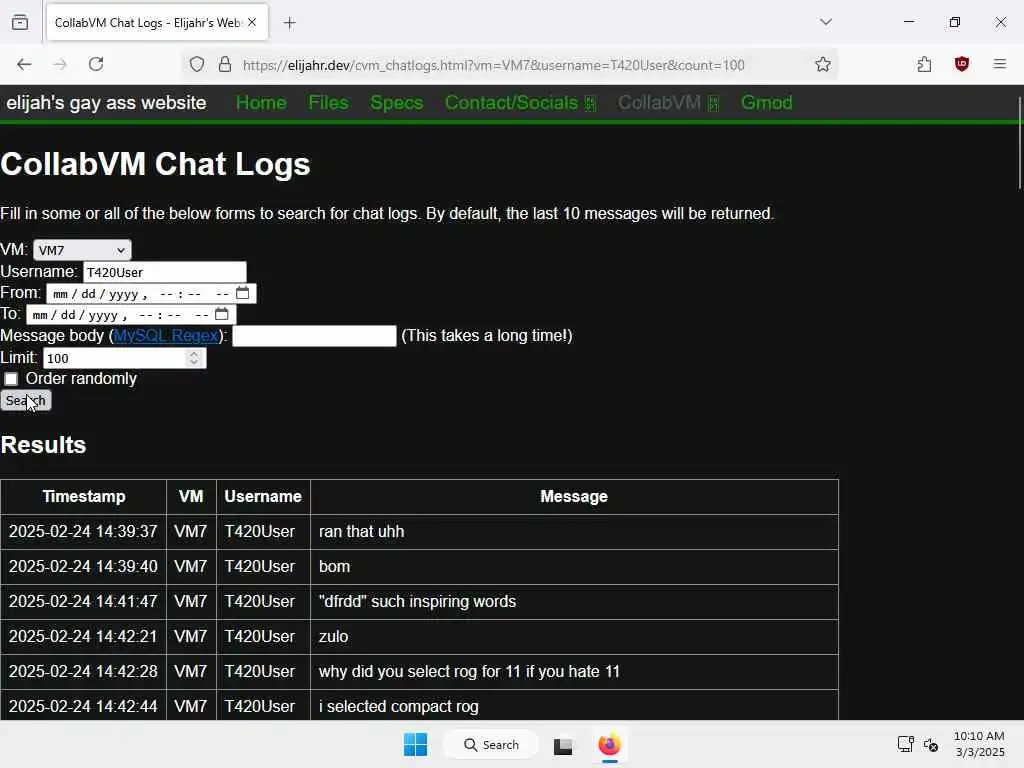The width and height of the screenshot is (1024, 768).
Task: Open the Home menu link
Action: coord(261,103)
